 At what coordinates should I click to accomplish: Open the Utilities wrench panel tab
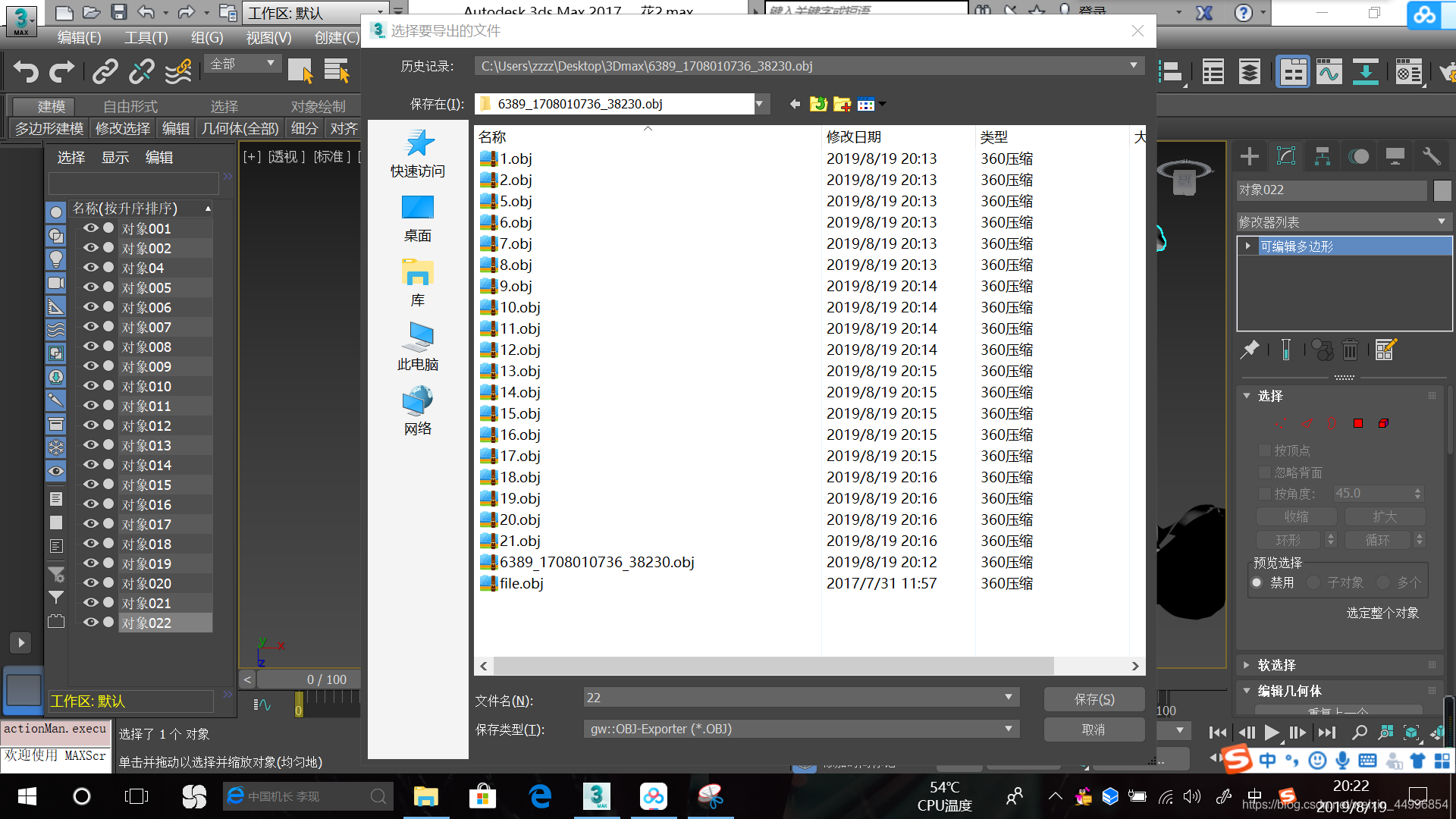tap(1431, 157)
